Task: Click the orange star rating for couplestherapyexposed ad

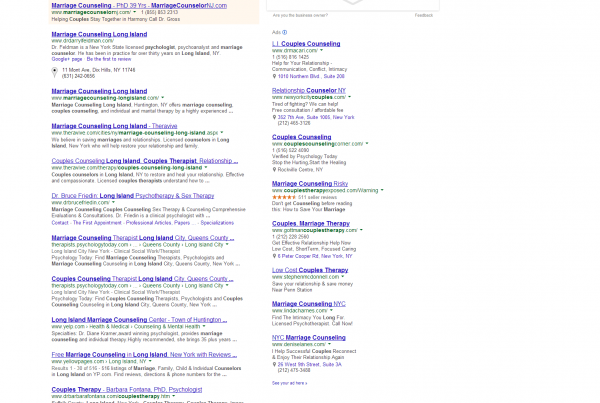Action: (284, 197)
